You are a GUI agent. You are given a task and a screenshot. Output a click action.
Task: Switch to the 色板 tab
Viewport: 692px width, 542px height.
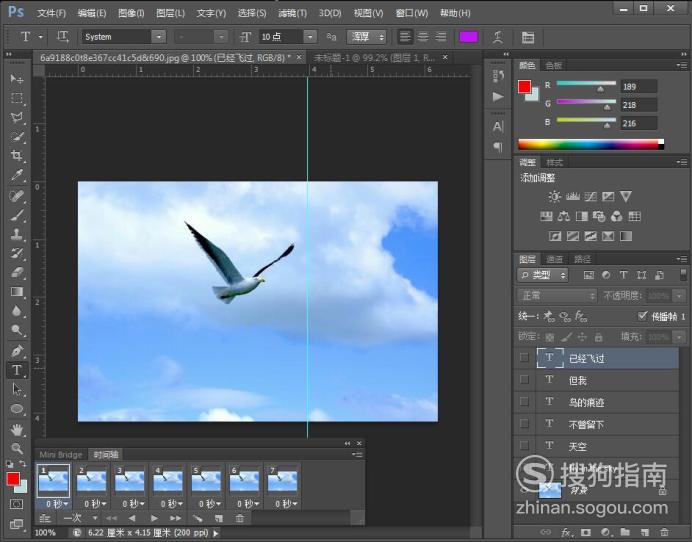553,65
